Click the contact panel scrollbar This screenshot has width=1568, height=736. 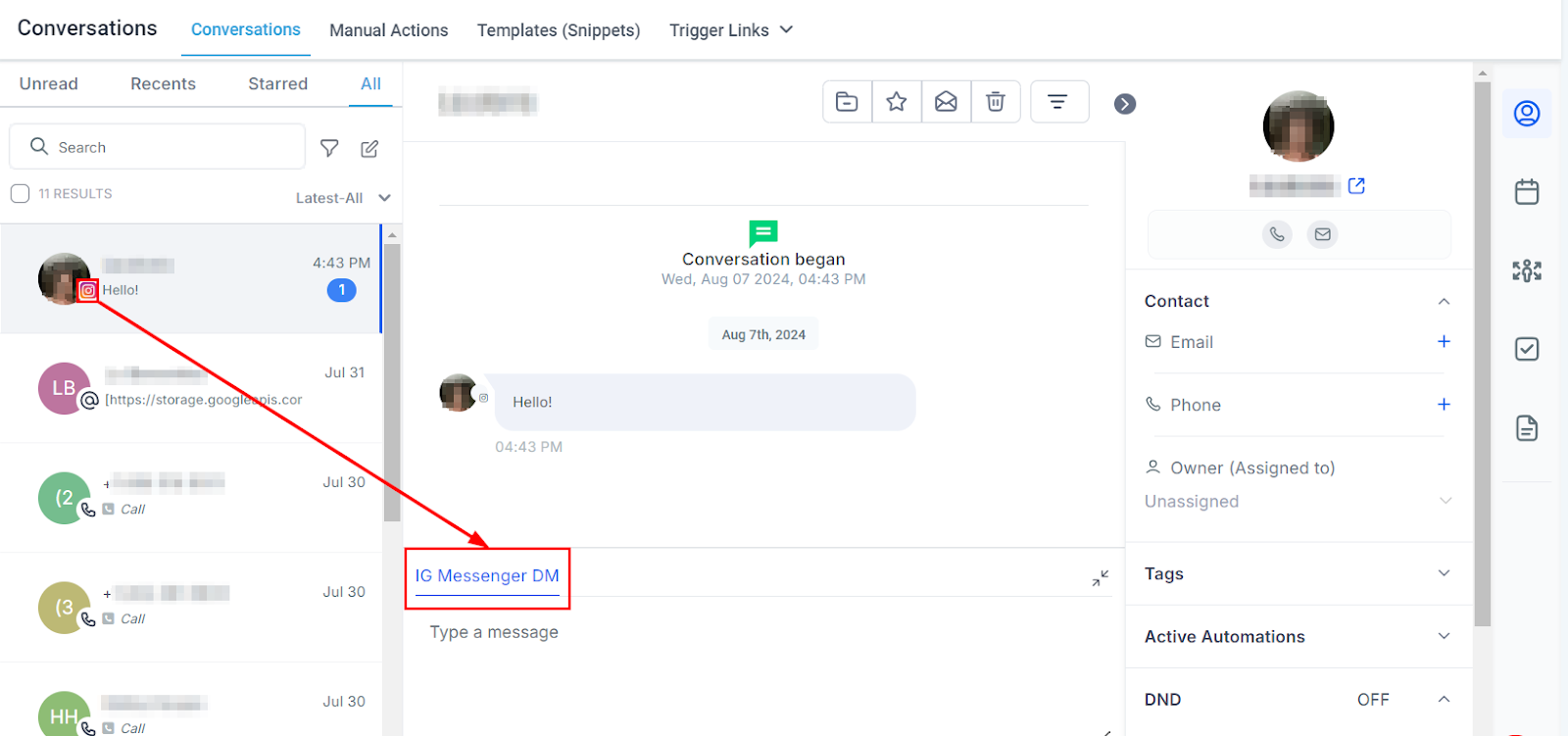click(x=1482, y=353)
